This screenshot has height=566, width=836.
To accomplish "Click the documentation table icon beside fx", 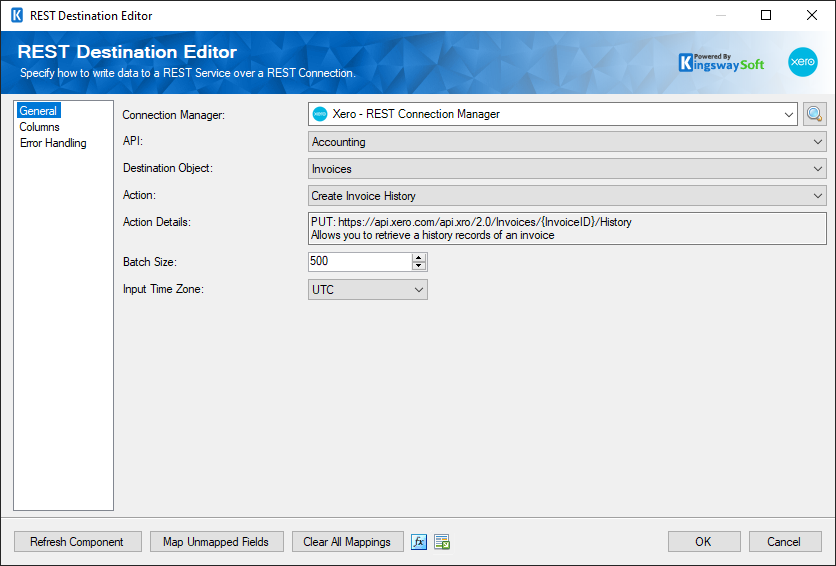I will point(442,542).
